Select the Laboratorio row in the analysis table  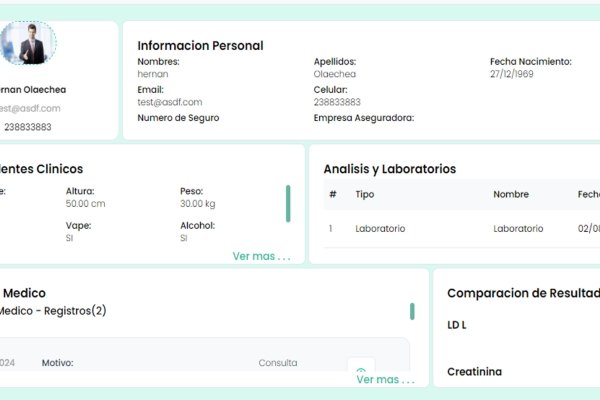pyautogui.click(x=380, y=228)
